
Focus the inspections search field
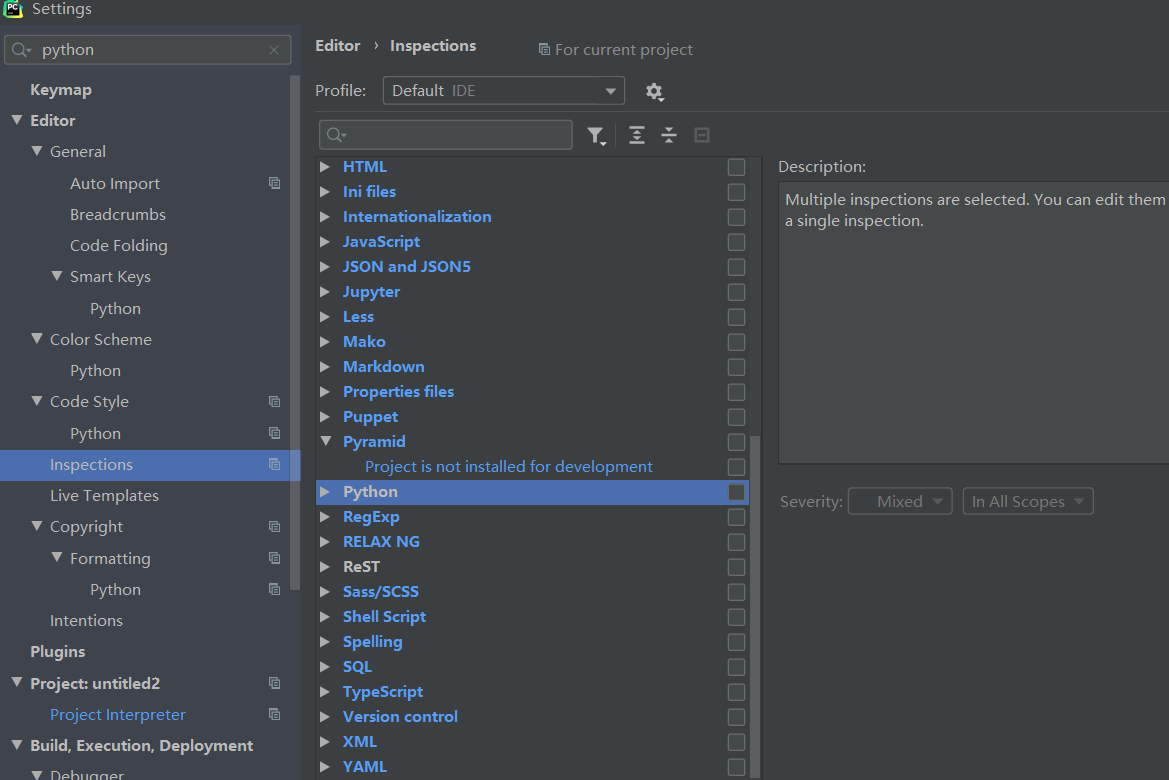446,135
